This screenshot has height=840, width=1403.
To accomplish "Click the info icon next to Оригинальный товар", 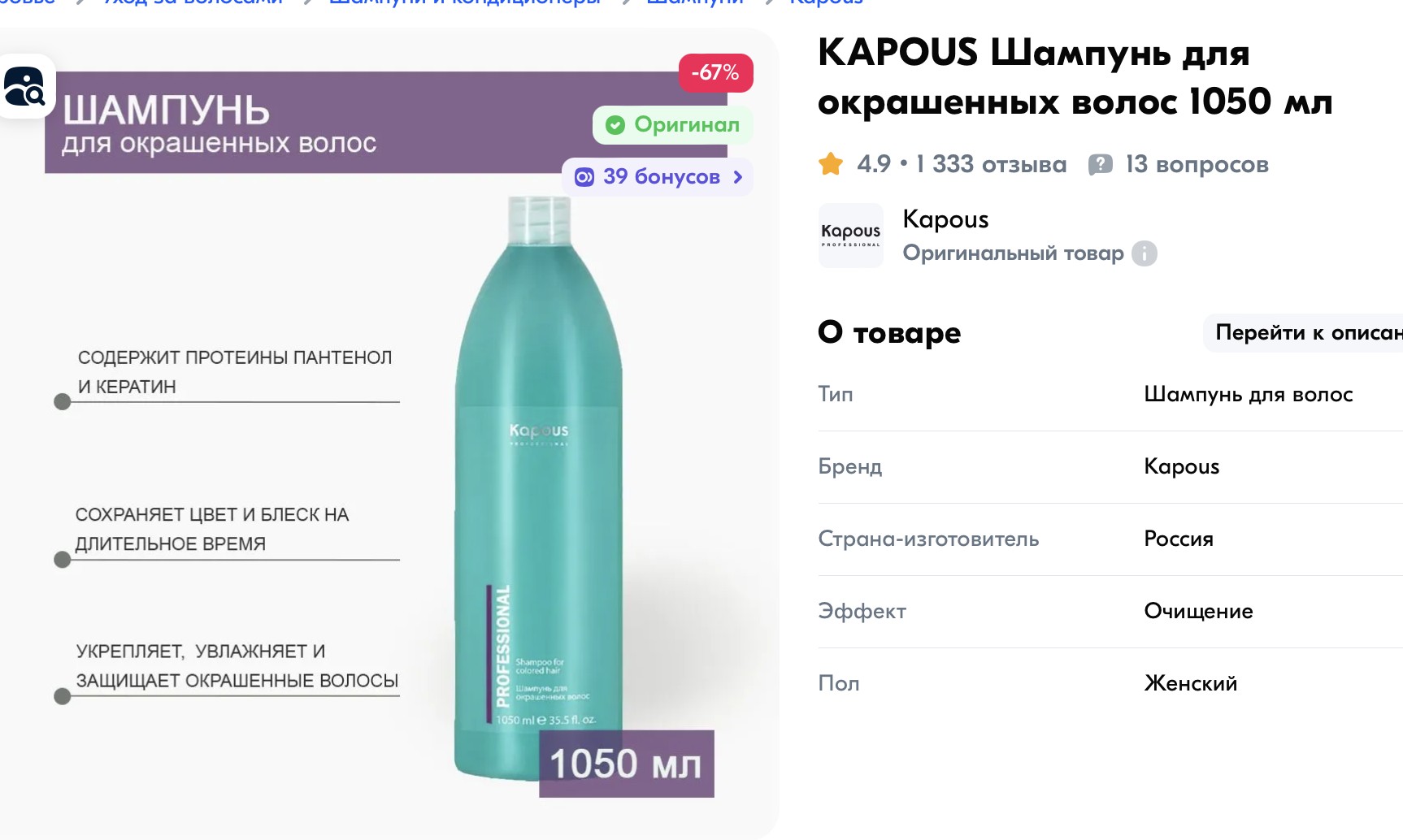I will pos(1145,253).
